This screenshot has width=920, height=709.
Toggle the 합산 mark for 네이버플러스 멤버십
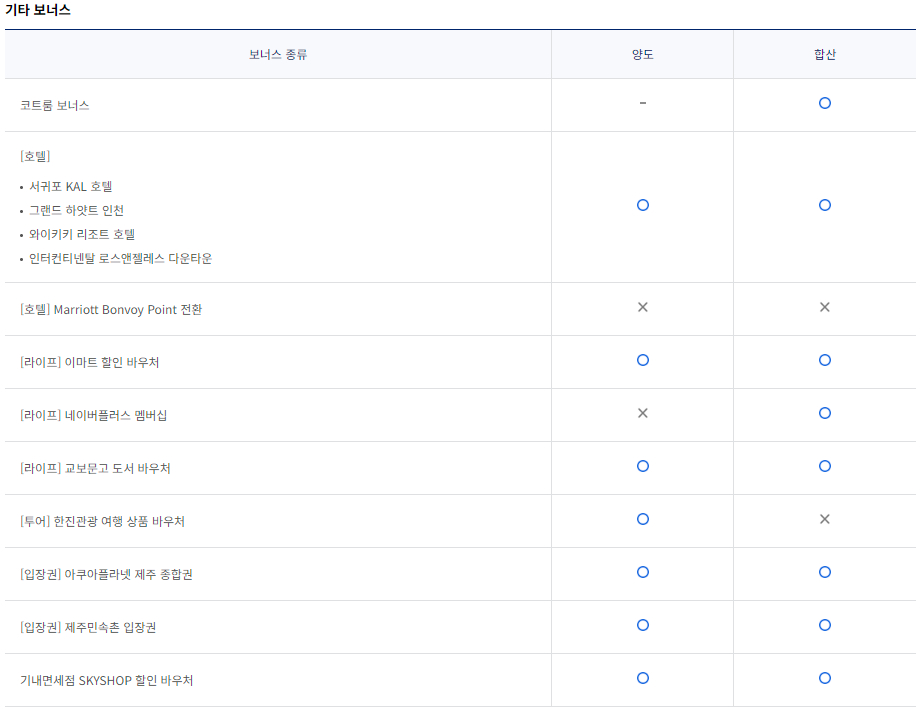click(823, 413)
